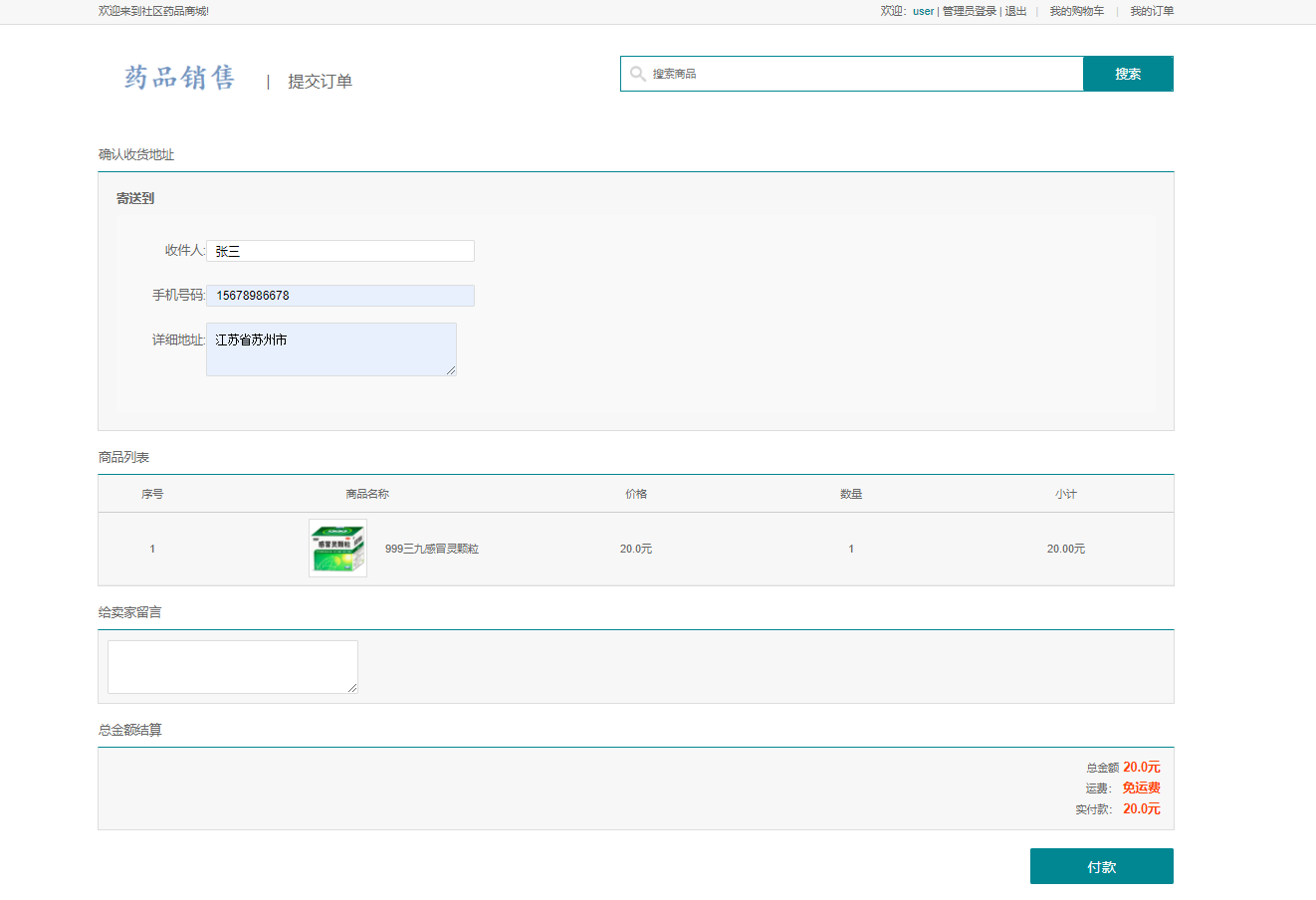Click the 收件人 field containing 张三
The width and height of the screenshot is (1316, 900).
tap(340, 251)
